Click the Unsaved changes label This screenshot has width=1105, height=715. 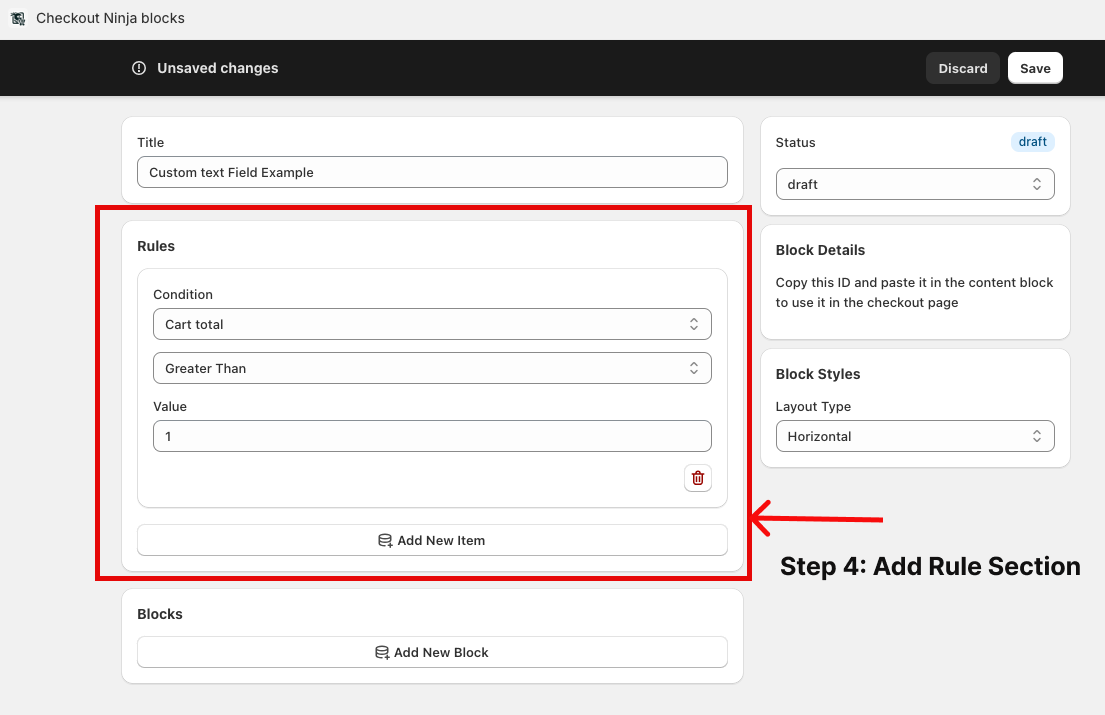coord(218,68)
